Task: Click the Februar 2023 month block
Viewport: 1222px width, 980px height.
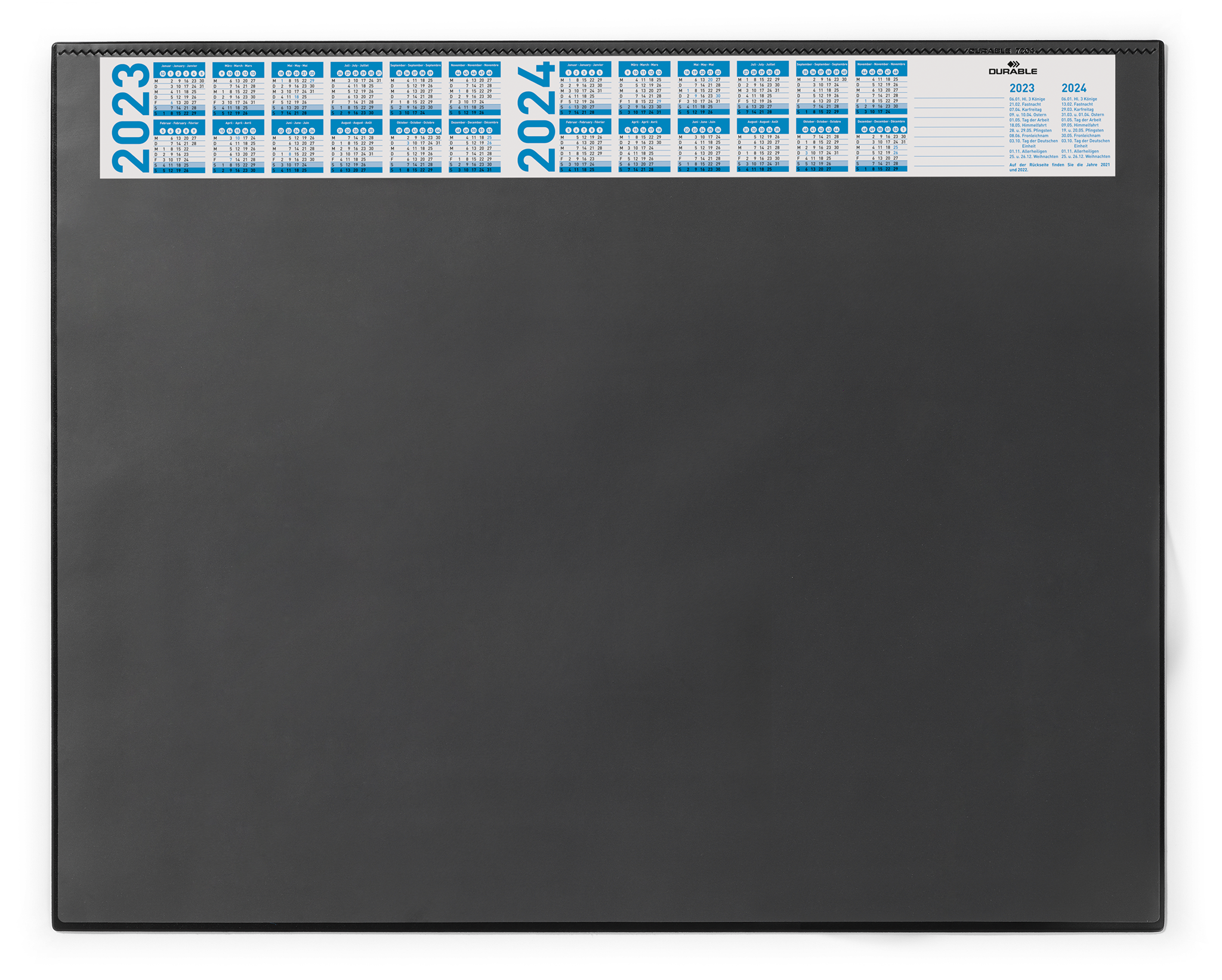Action: (179, 147)
